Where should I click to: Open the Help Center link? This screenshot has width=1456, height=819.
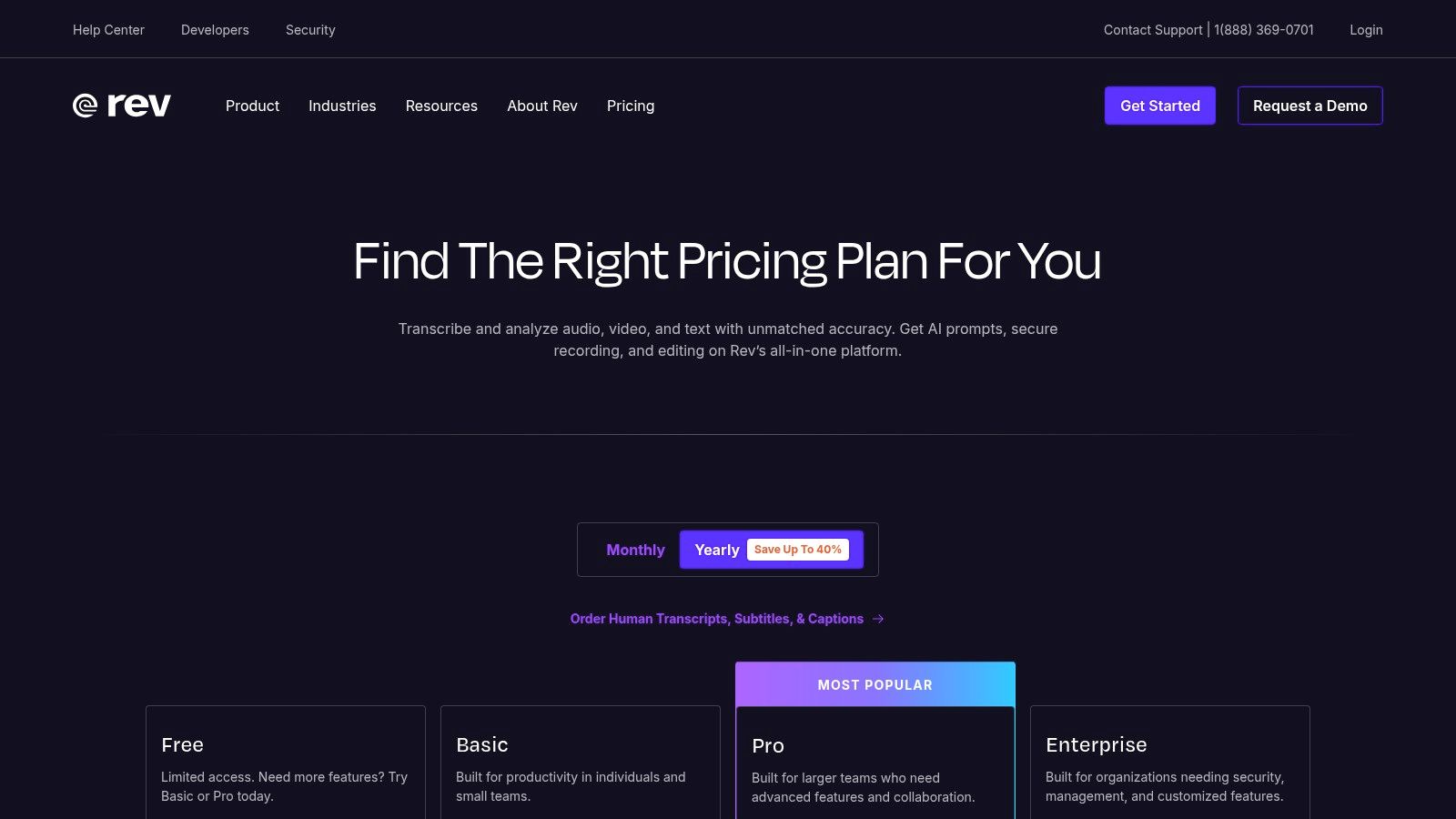(x=108, y=30)
